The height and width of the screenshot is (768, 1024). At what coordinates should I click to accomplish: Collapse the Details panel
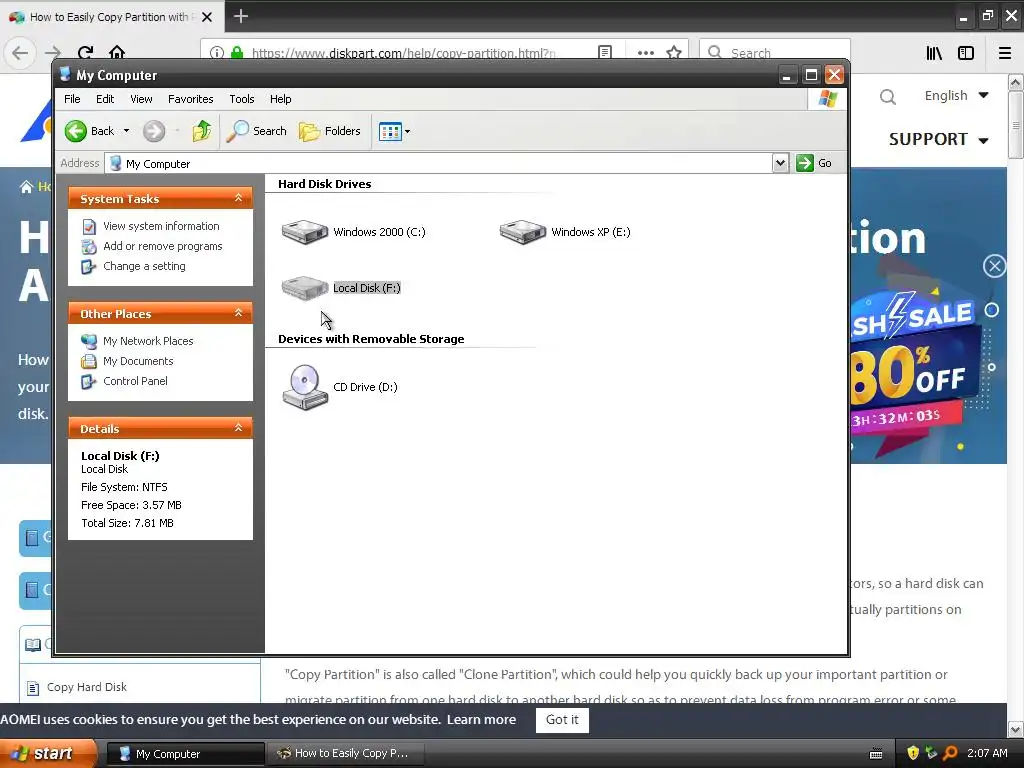(238, 428)
